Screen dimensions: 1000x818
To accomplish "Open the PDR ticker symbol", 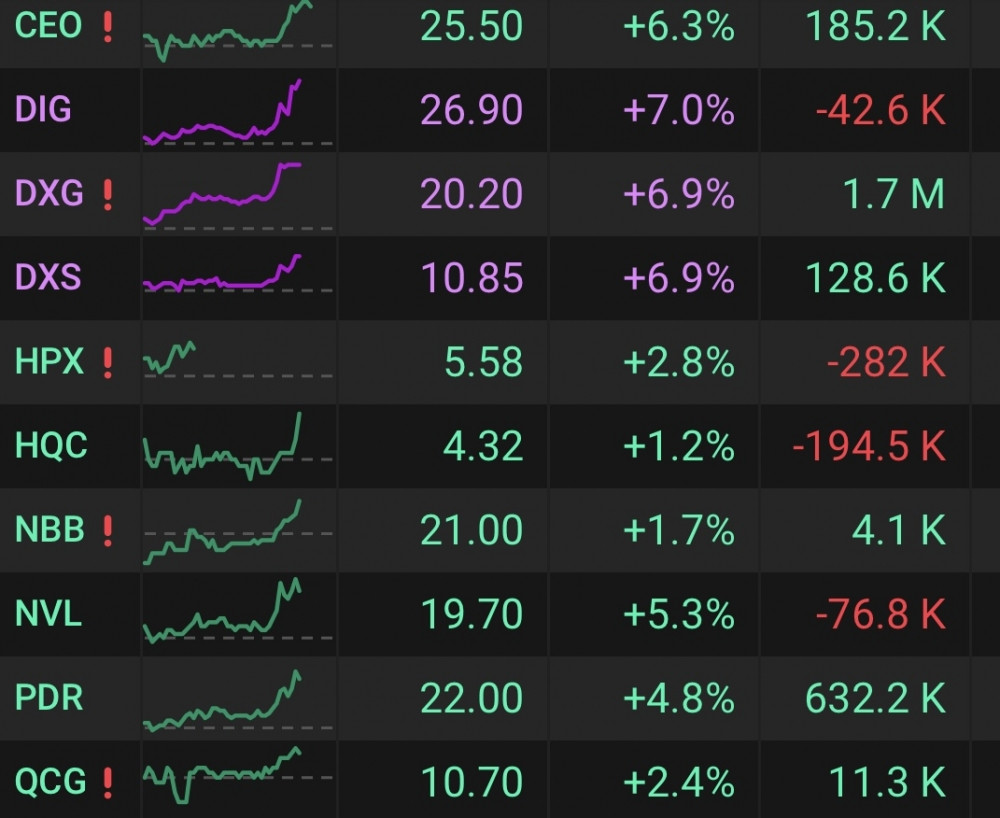I will (49, 697).
